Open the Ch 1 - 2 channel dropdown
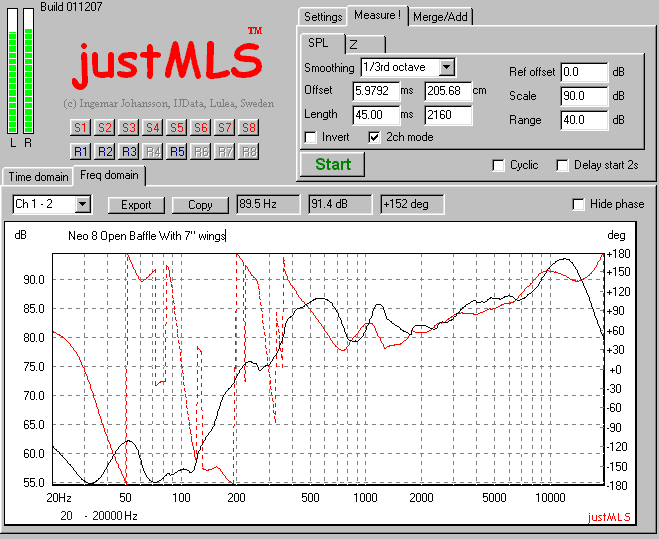Image resolution: width=659 pixels, height=539 pixels. (x=83, y=205)
